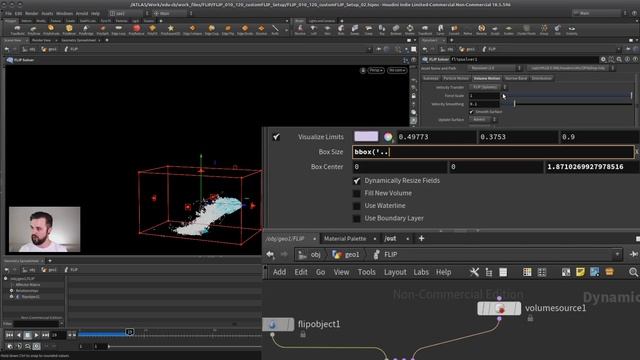Viewport: 640px width, 360px height.
Task: Click the viewport lock icon on the right toolbar
Action: tap(413, 96)
